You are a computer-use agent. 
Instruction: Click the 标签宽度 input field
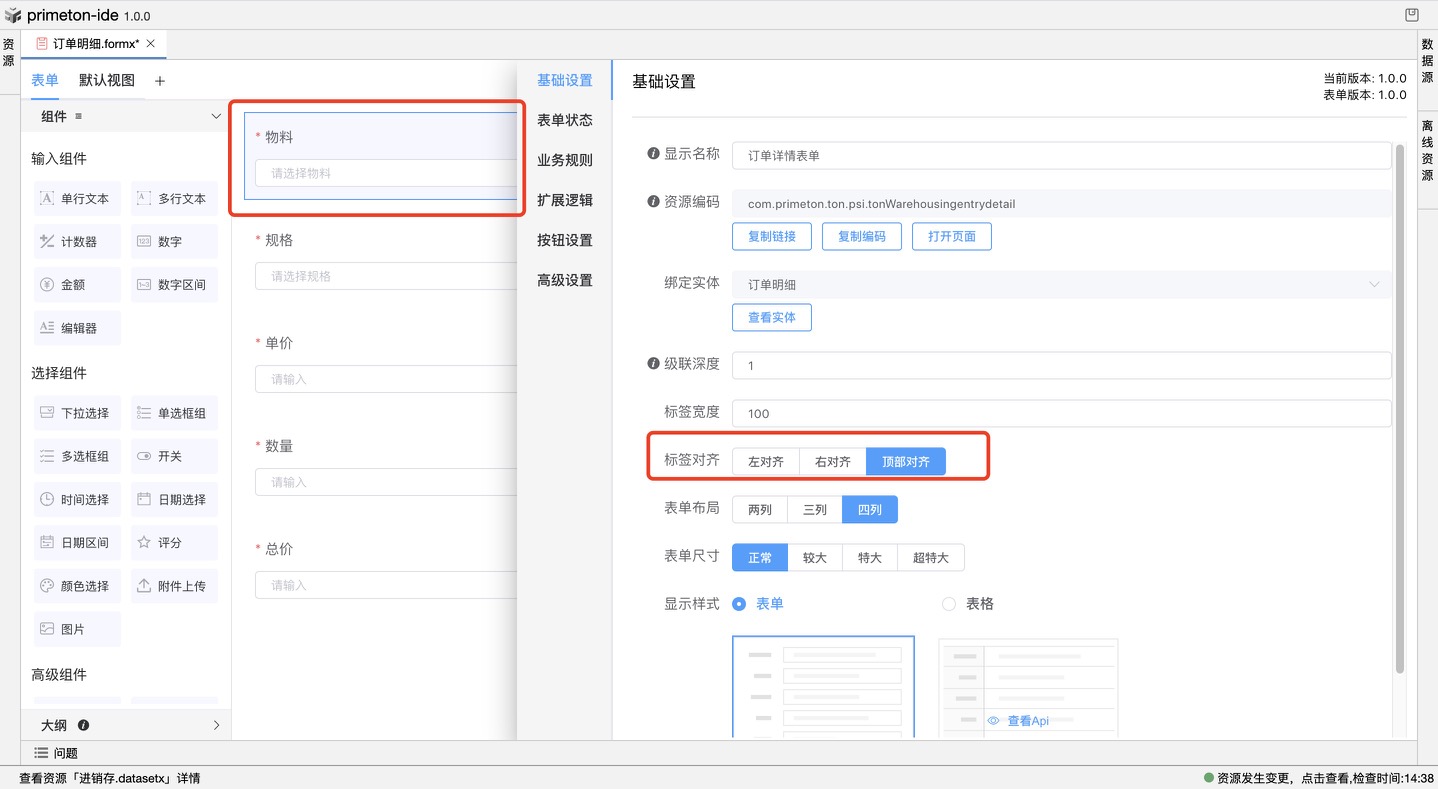(x=1060, y=413)
